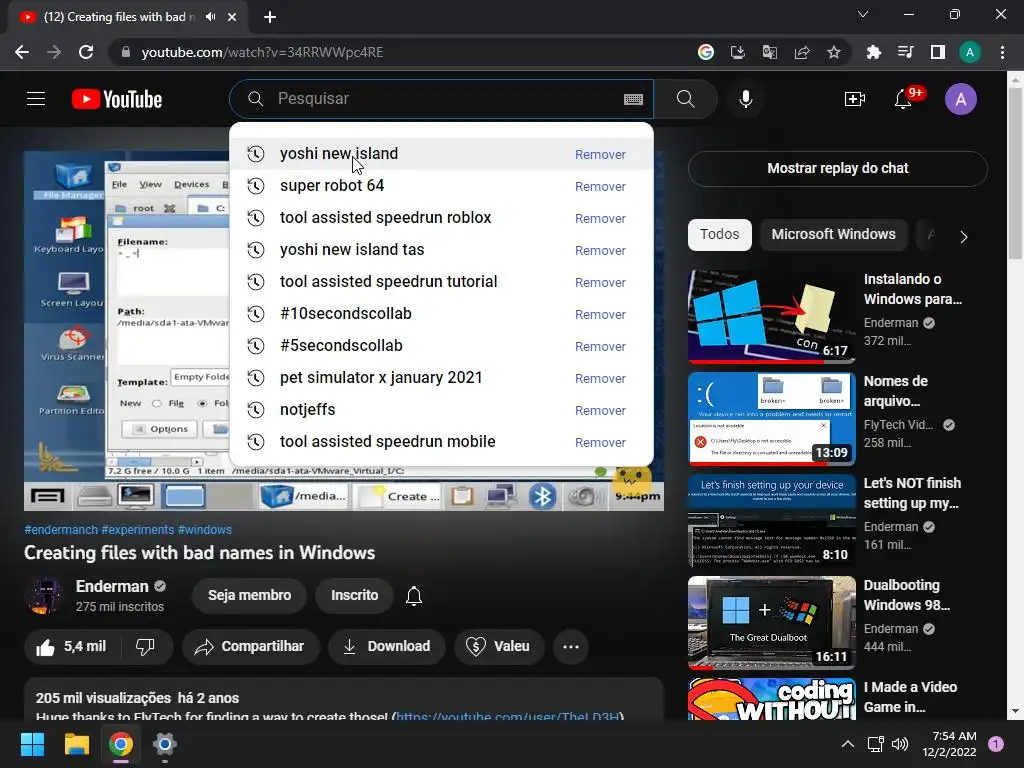1024x768 pixels.
Task: Click the URL address bar
Action: [405, 52]
